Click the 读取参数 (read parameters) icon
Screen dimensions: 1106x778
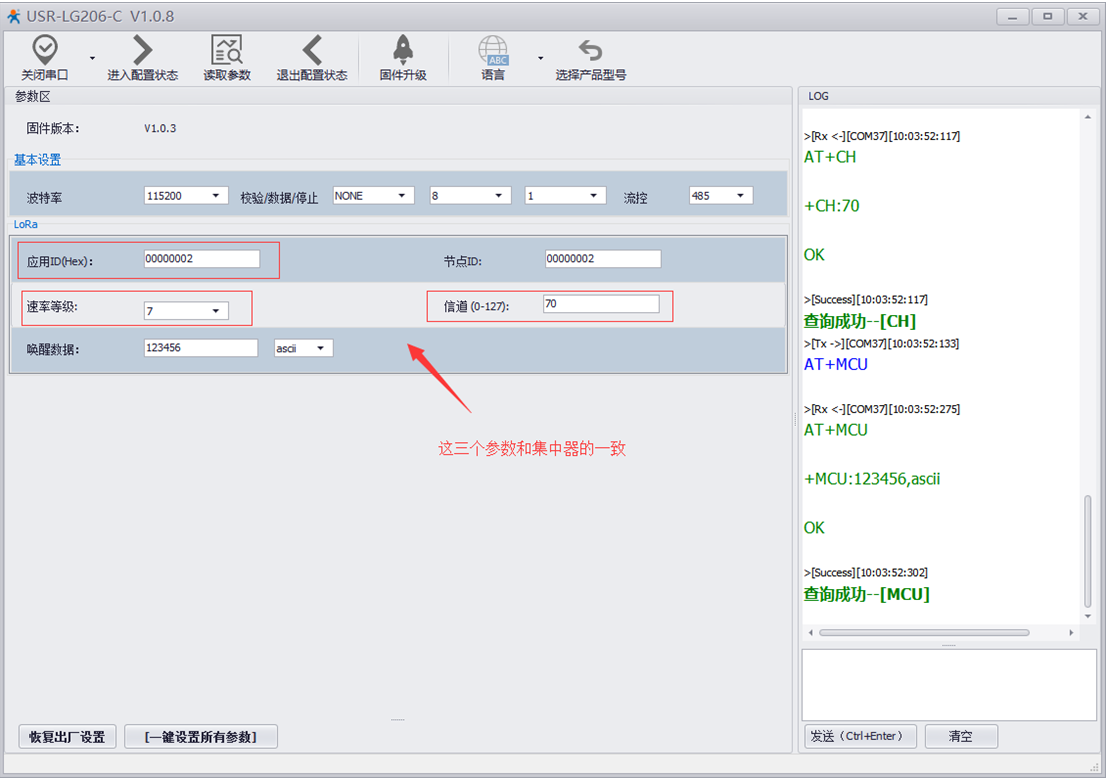[x=227, y=50]
